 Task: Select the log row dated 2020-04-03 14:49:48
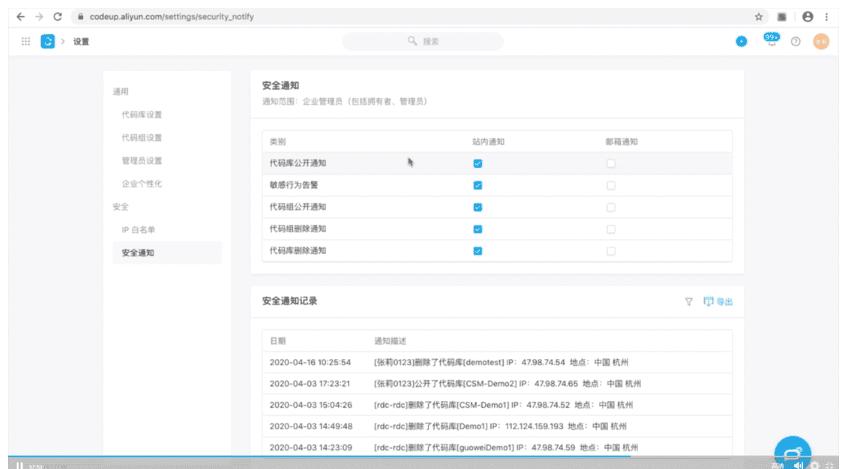click(497, 426)
